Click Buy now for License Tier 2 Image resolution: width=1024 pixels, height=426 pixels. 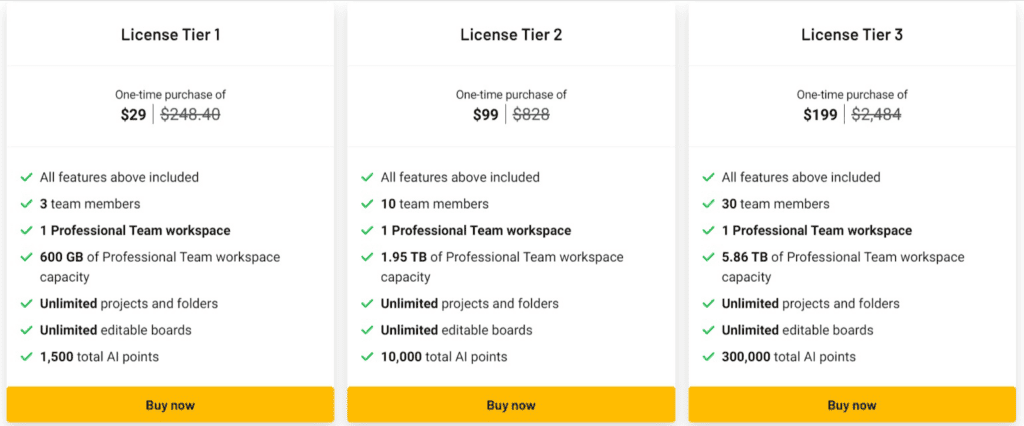coord(511,405)
